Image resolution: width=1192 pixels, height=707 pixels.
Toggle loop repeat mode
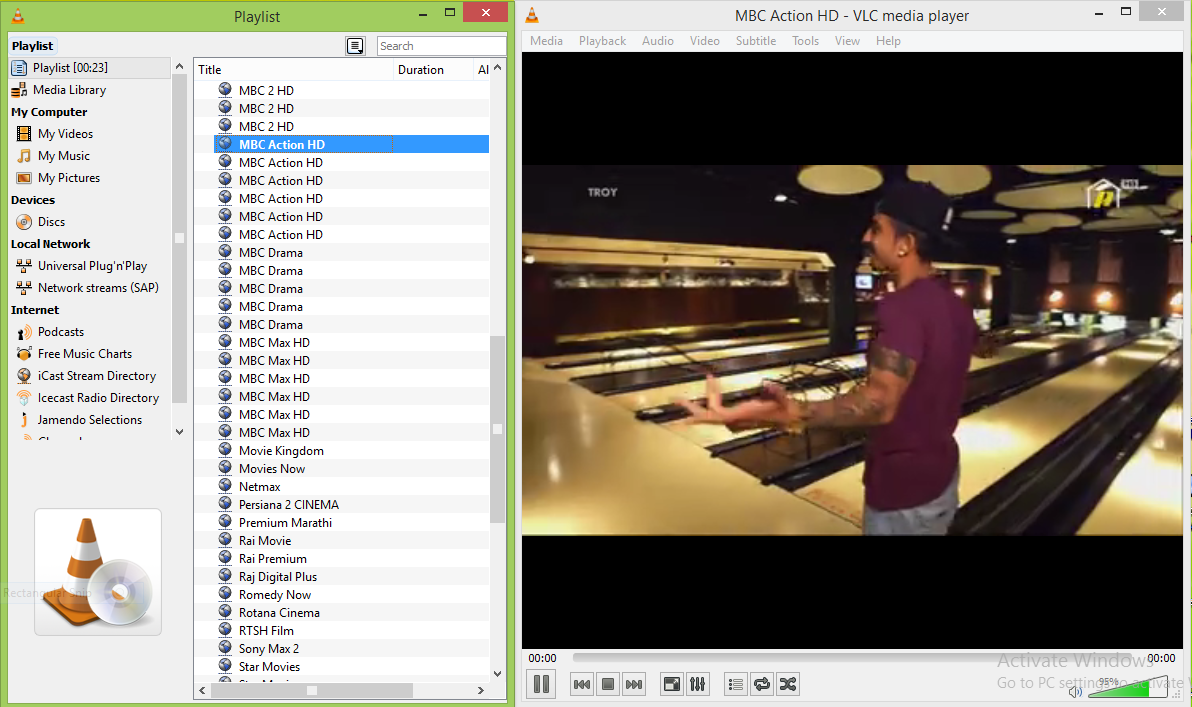pos(762,684)
